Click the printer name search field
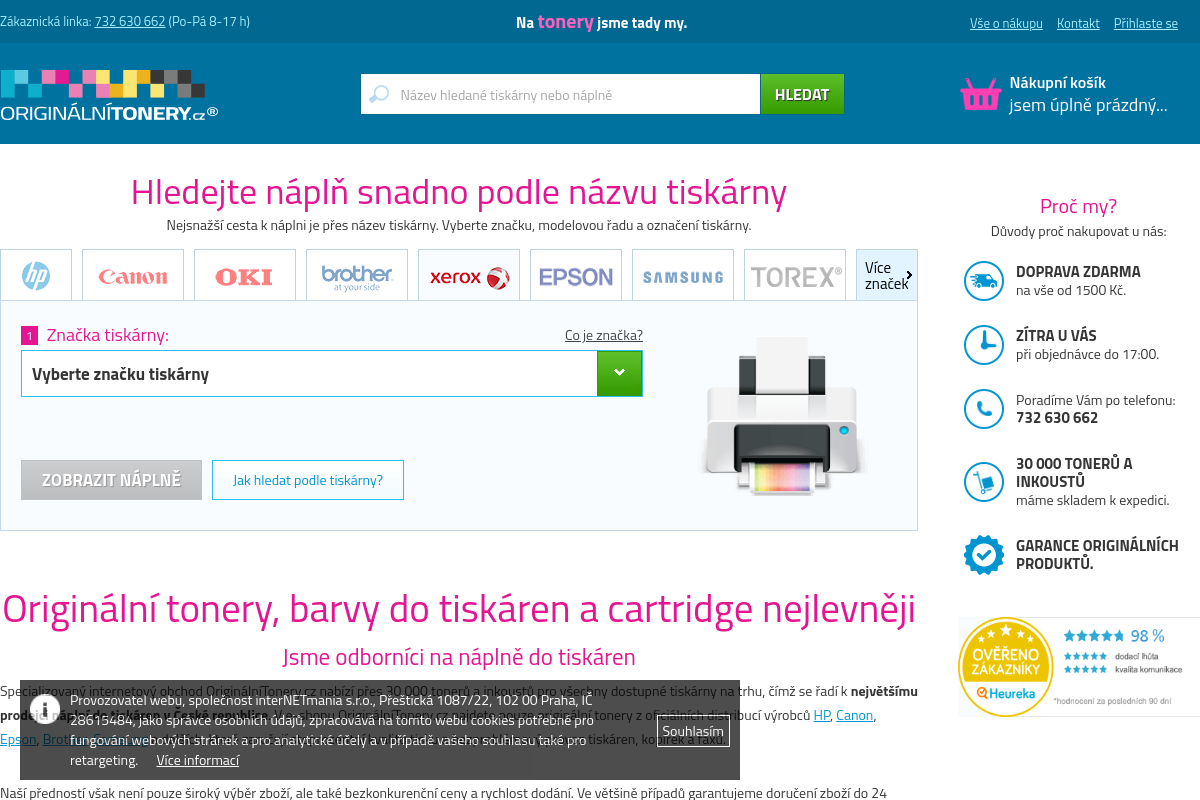1200x800 pixels. [560, 93]
